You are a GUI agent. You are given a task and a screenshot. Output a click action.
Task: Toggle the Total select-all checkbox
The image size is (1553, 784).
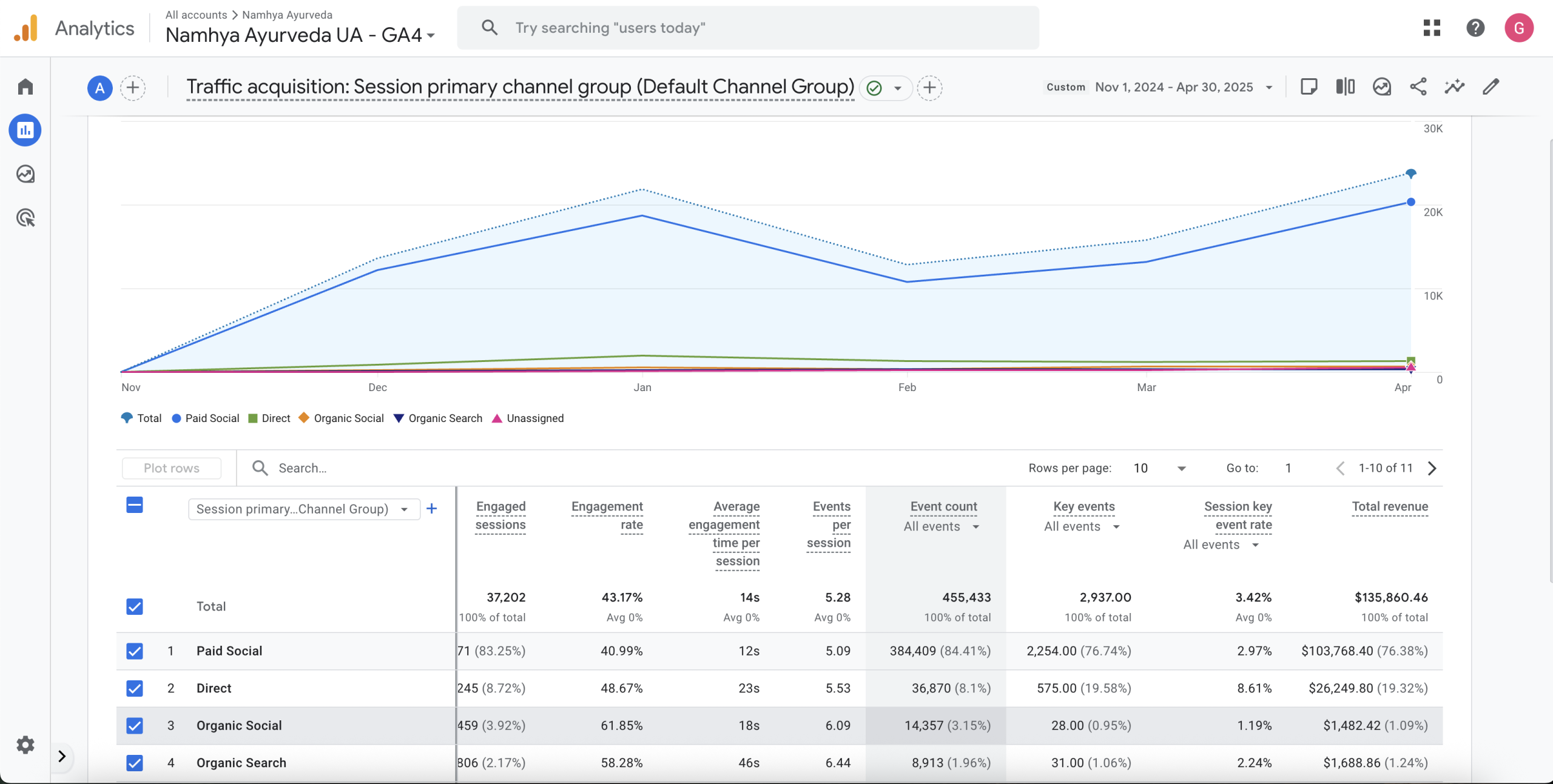coord(135,606)
